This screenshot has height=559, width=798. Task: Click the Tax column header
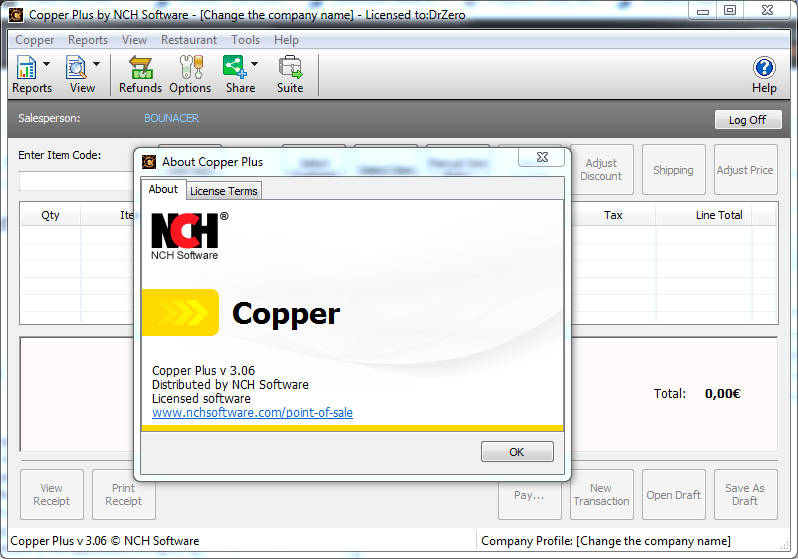click(613, 215)
